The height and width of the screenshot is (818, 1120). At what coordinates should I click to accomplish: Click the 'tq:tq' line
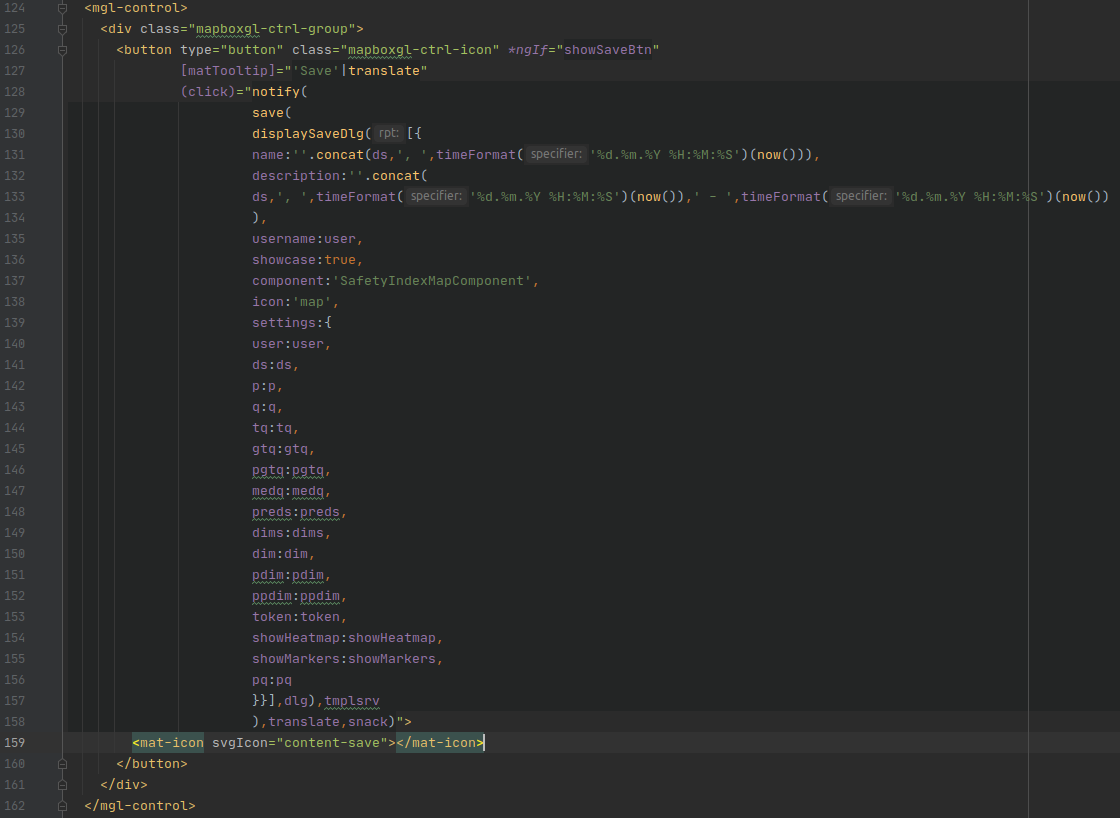tap(276, 428)
